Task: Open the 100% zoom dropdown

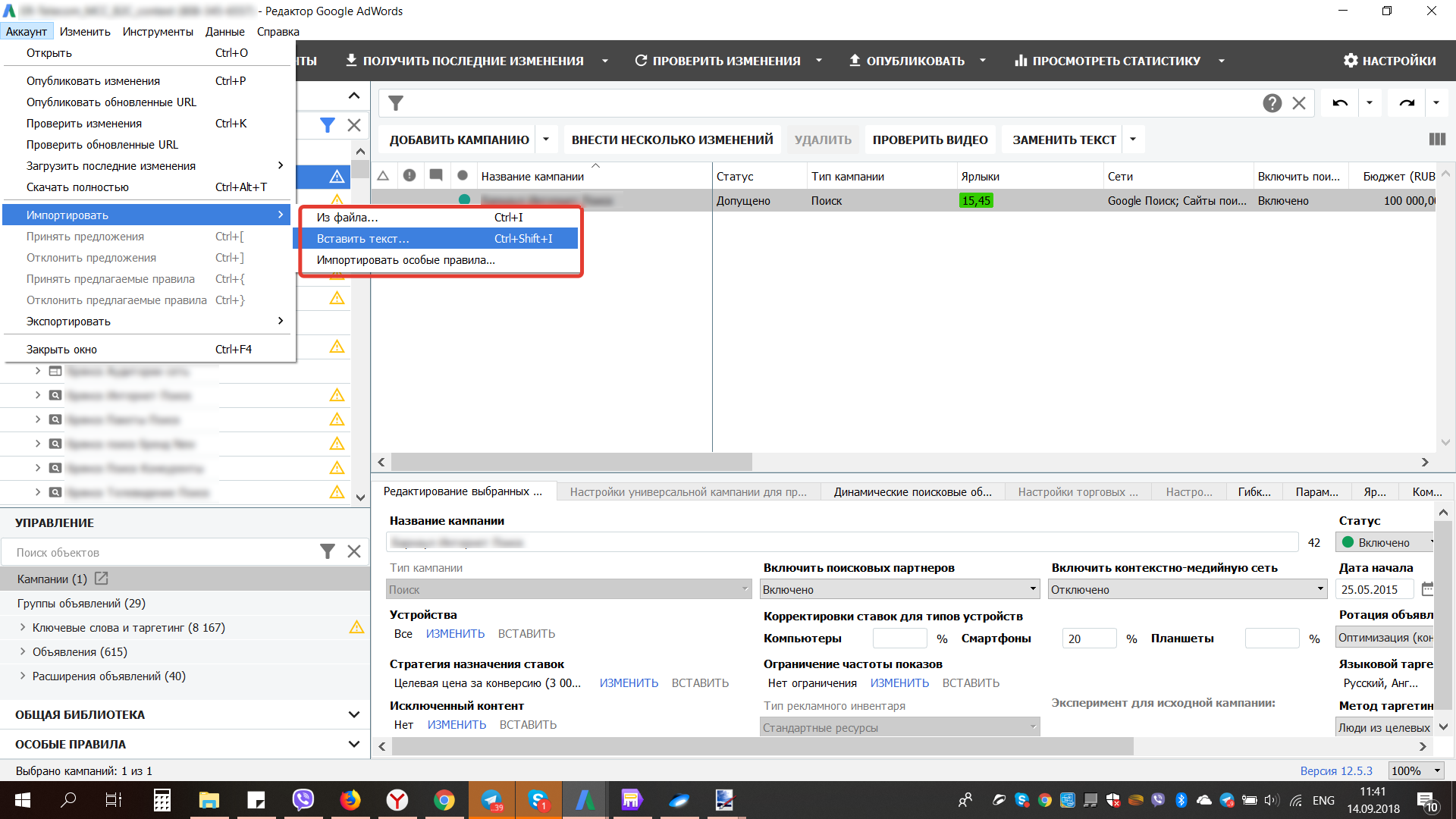Action: point(1416,770)
